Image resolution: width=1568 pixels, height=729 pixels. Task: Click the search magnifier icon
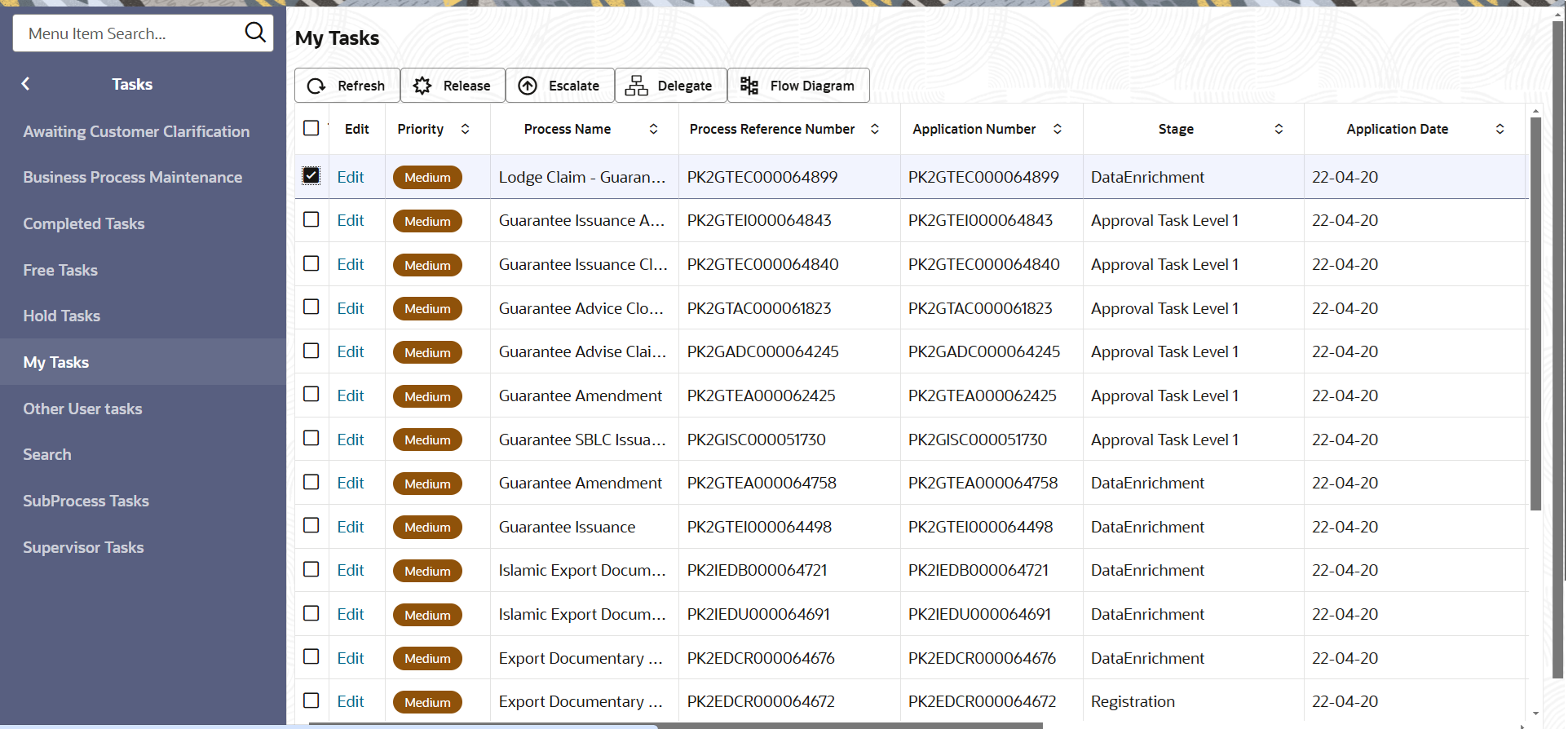tap(255, 33)
